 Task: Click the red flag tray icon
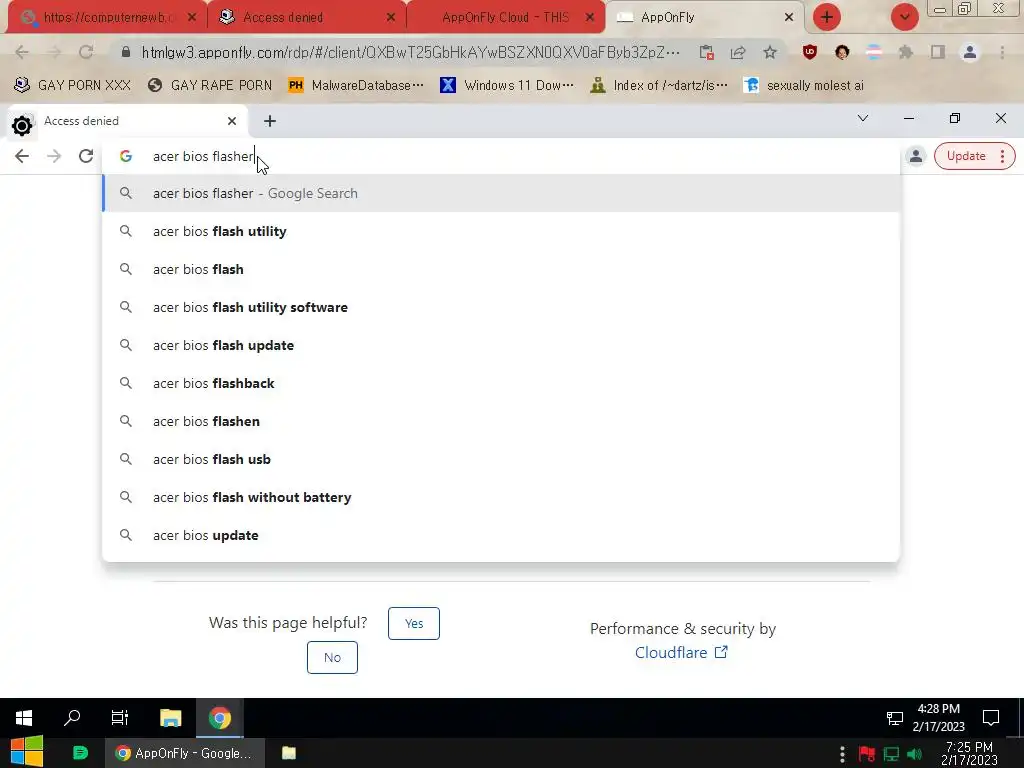(x=867, y=754)
